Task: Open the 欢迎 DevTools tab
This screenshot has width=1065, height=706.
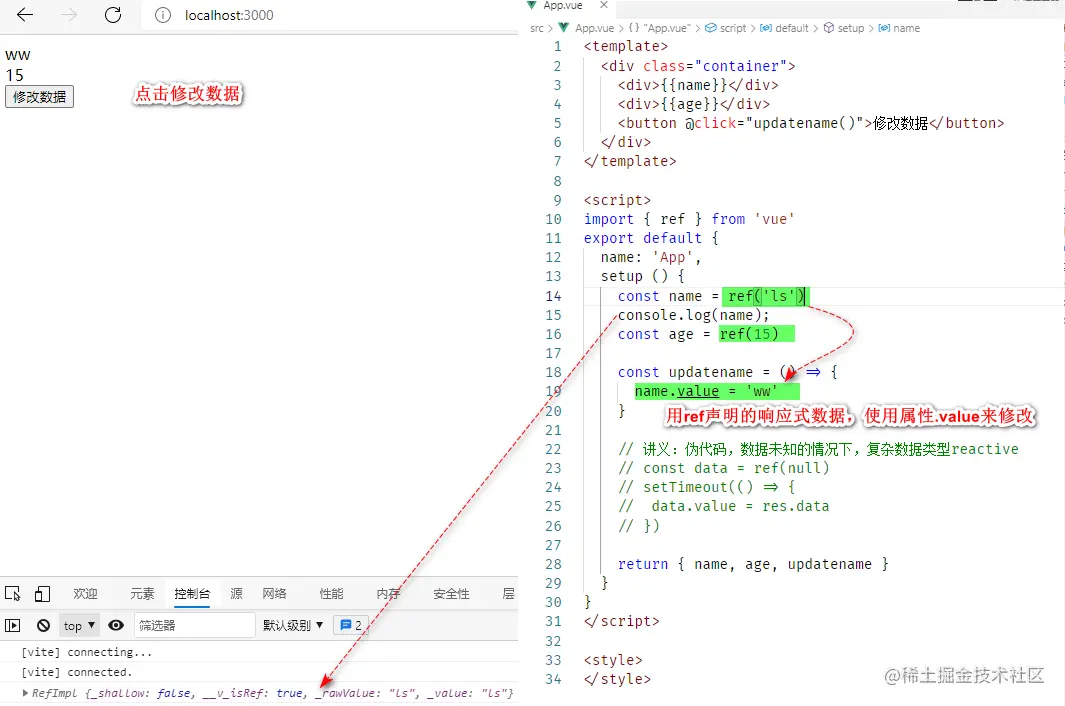Action: click(86, 594)
